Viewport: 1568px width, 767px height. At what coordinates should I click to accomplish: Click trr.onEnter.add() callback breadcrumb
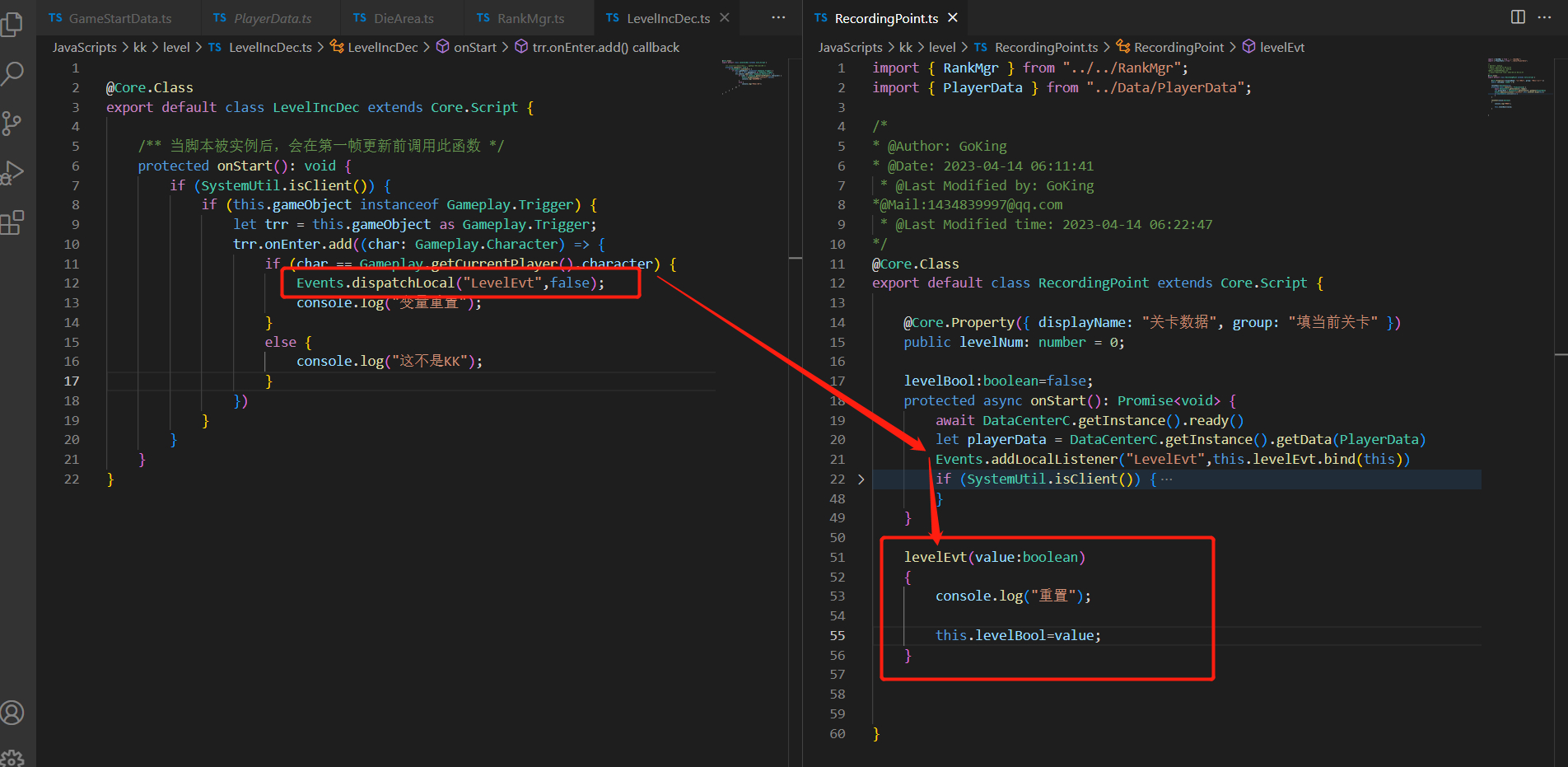597,48
